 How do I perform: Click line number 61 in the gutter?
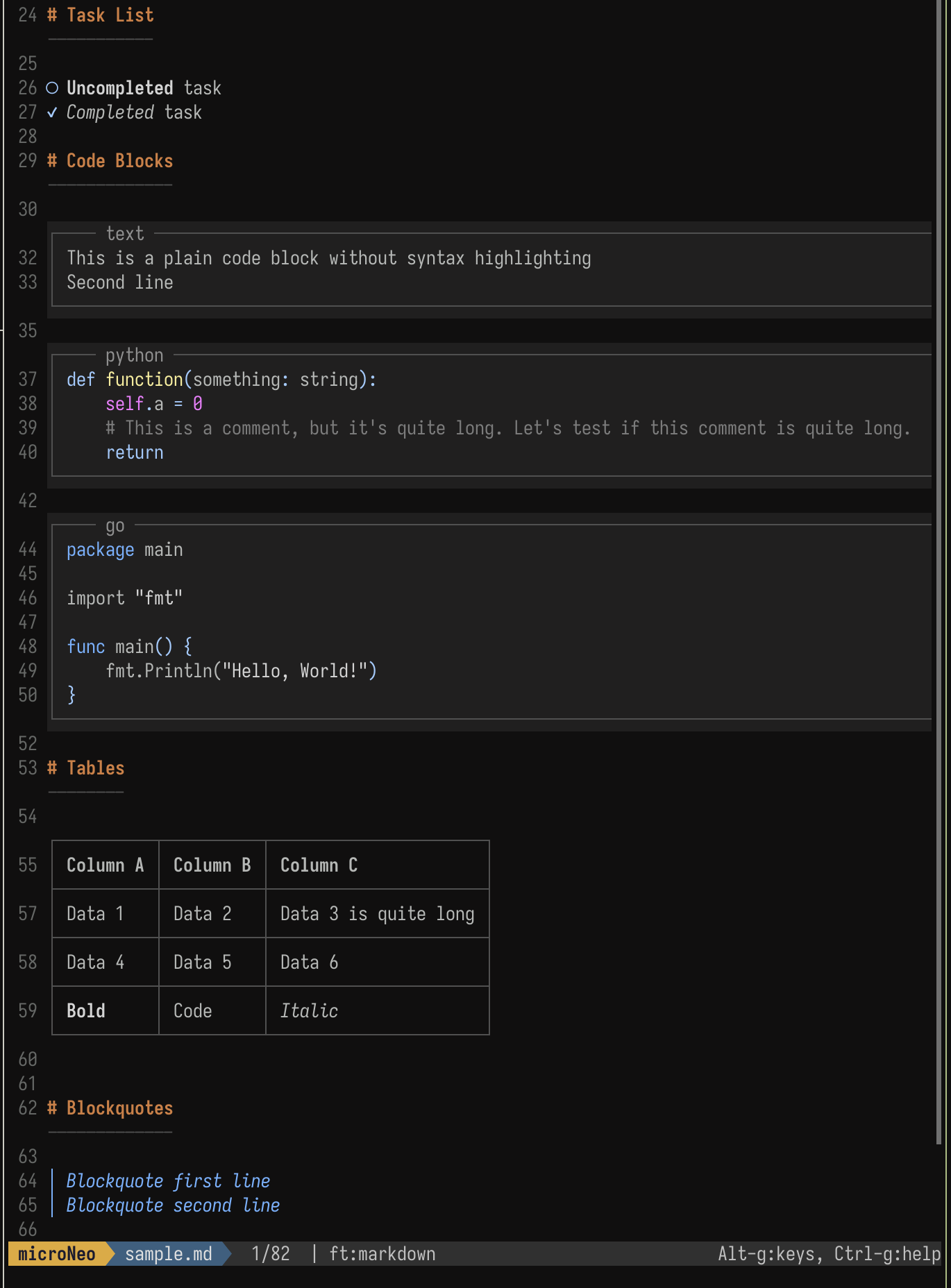click(28, 1084)
